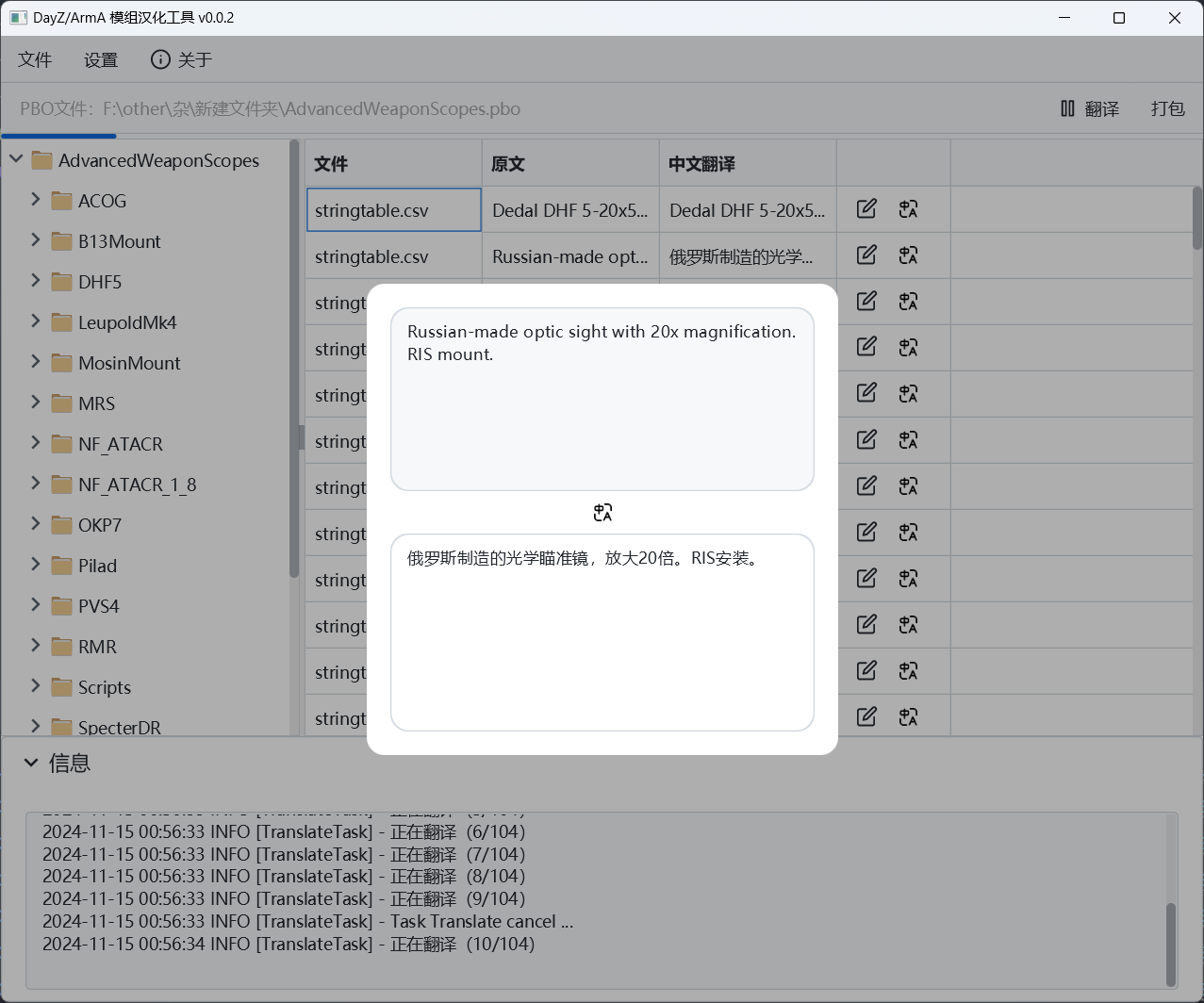The height and width of the screenshot is (1003, 1204).
Task: Click the log panel vertical scrollbar
Action: [x=1171, y=943]
